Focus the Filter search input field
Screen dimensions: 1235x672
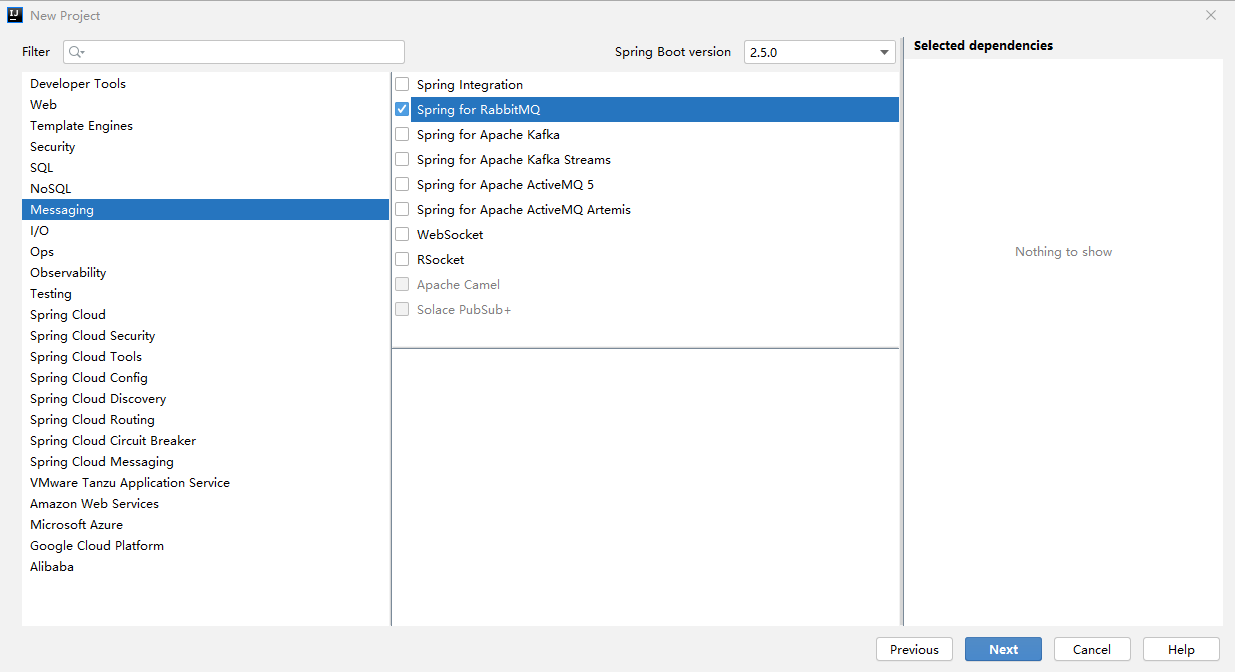click(234, 52)
